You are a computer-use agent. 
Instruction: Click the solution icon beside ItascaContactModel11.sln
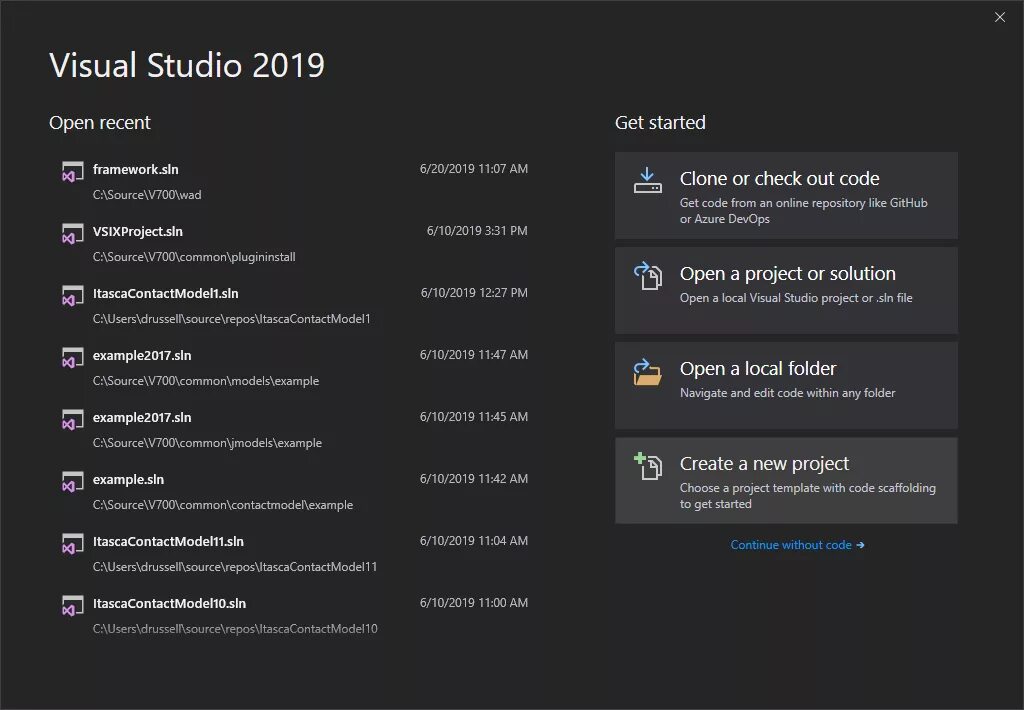click(x=72, y=544)
